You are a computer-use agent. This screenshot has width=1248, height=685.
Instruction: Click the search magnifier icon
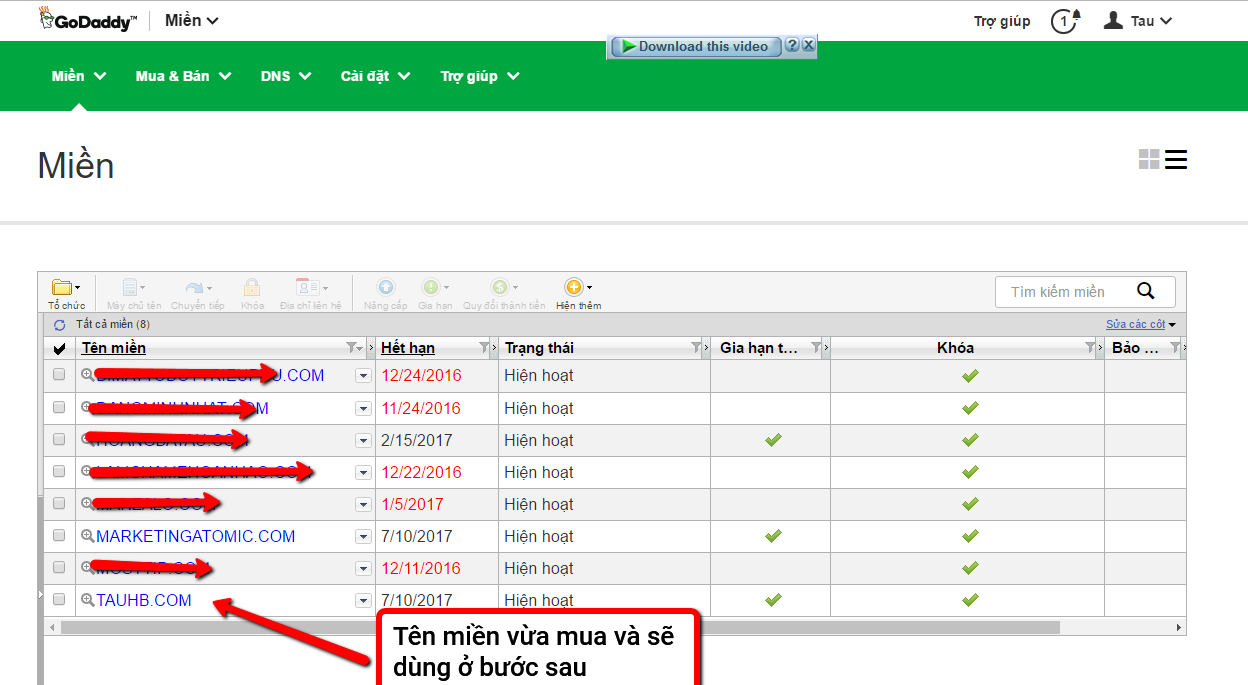coord(1146,291)
